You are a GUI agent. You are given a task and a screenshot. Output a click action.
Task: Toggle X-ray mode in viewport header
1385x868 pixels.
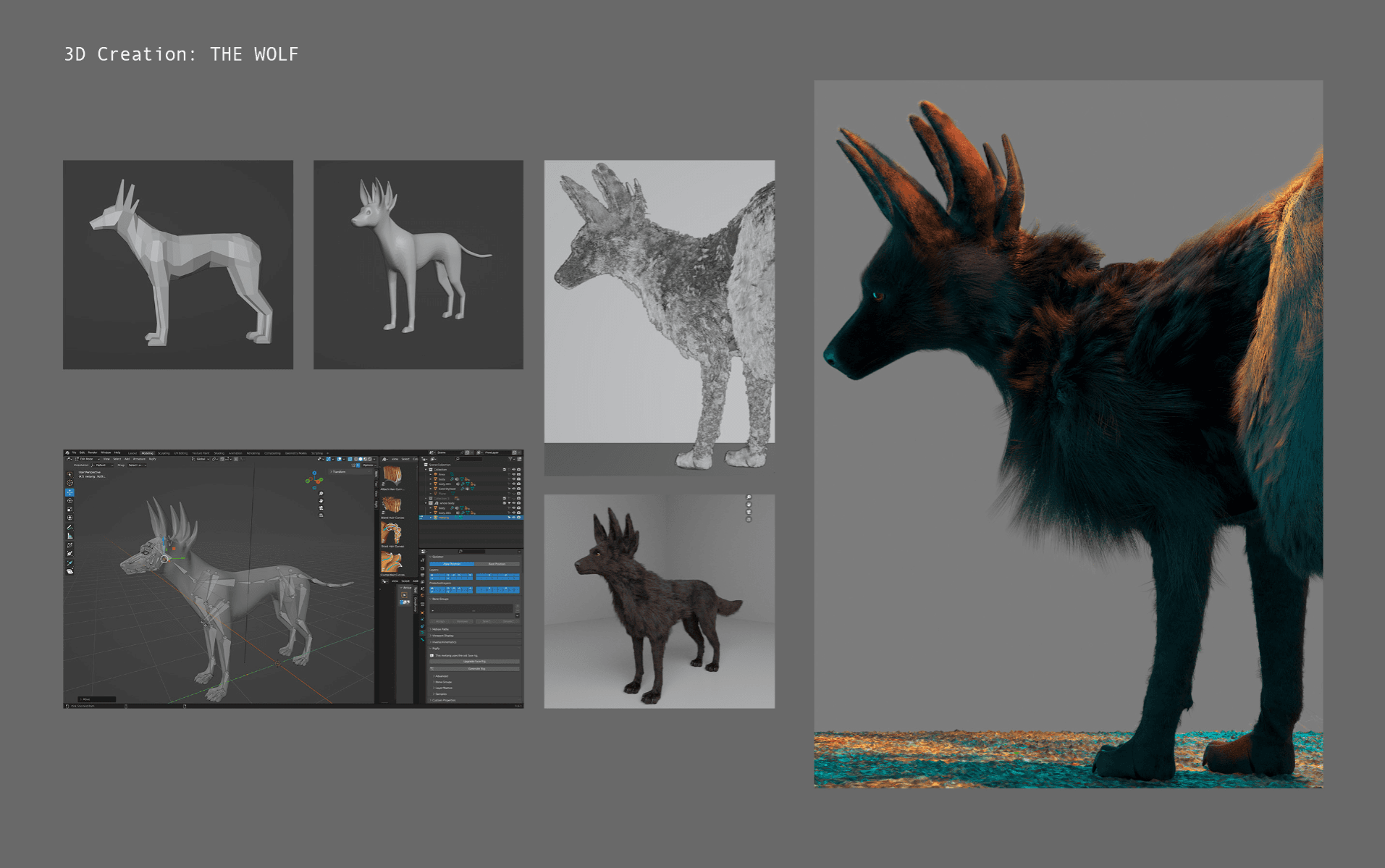pyautogui.click(x=350, y=459)
